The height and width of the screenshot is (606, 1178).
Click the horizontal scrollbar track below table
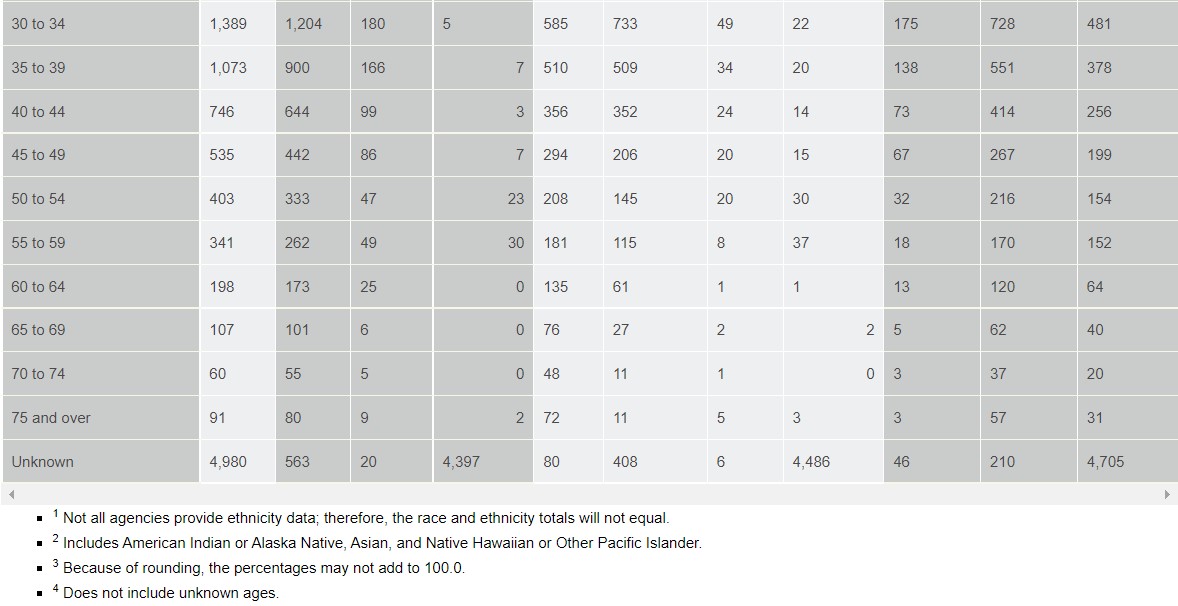[588, 495]
